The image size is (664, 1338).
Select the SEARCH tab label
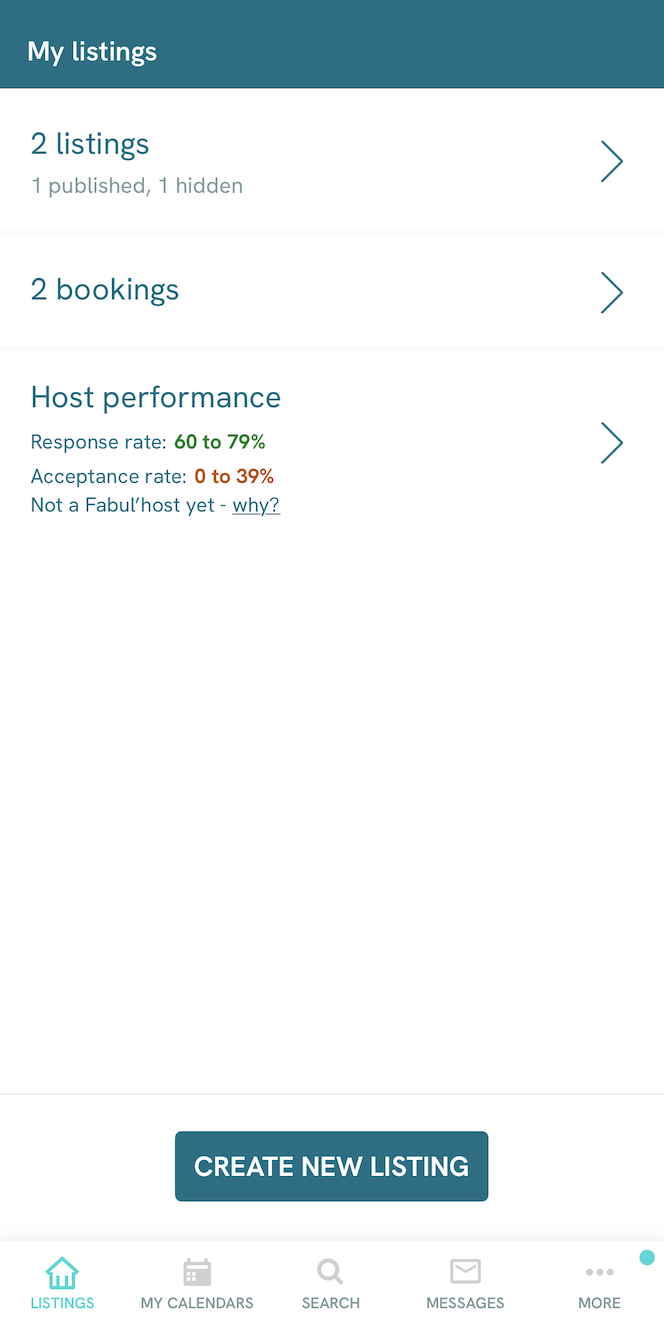click(330, 1303)
